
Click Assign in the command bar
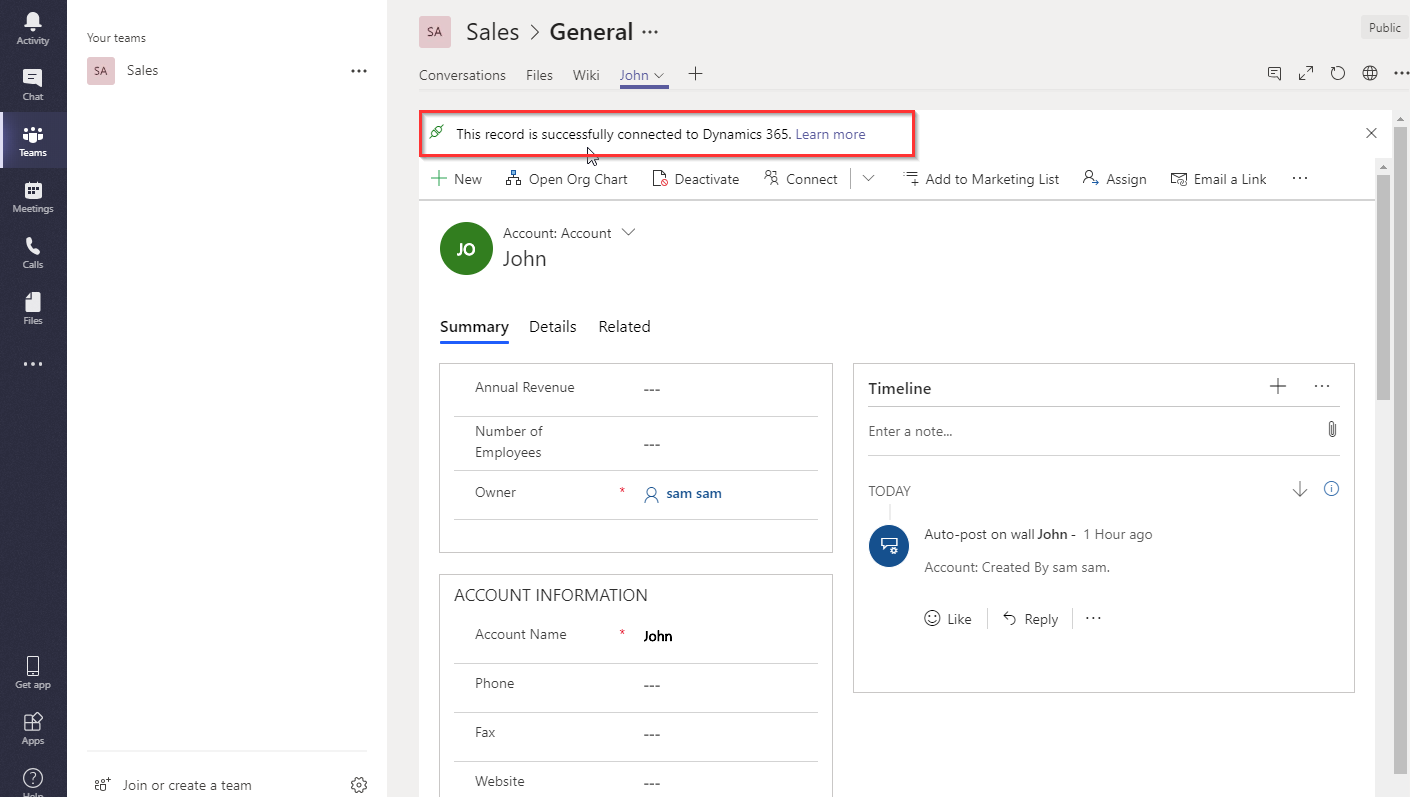tap(1114, 179)
